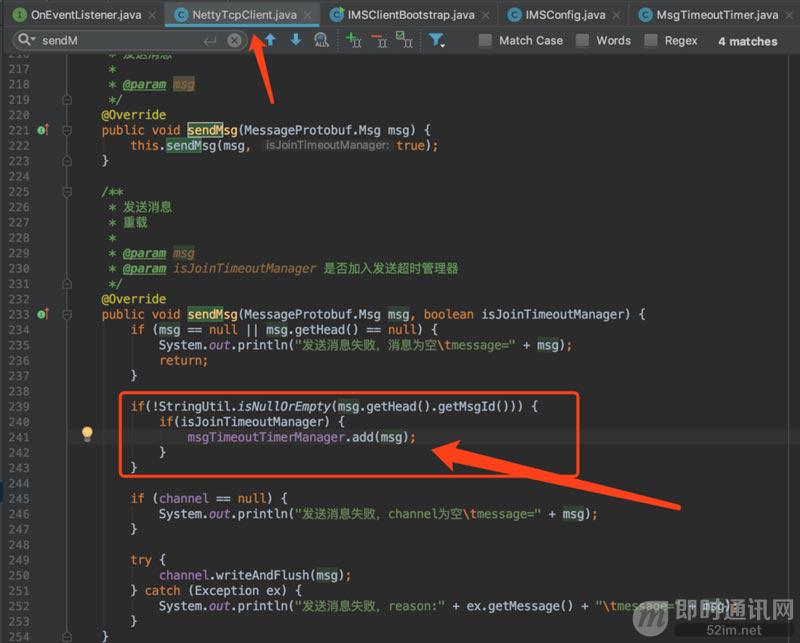Click sendMsg in declaration on line 221
Image resolution: width=800 pixels, height=643 pixels.
coord(212,130)
